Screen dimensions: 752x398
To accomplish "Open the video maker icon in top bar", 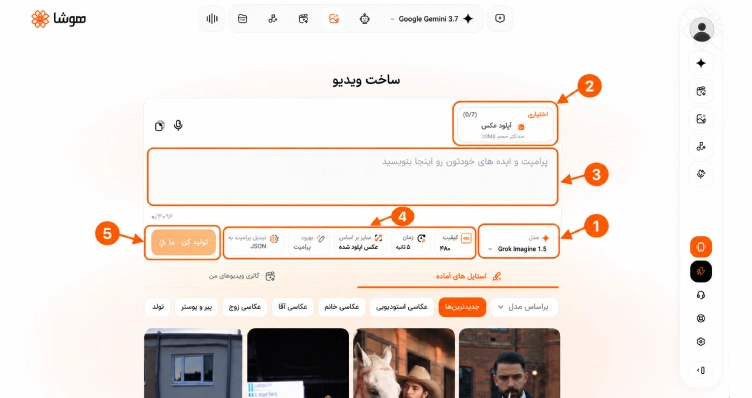I will pos(303,19).
